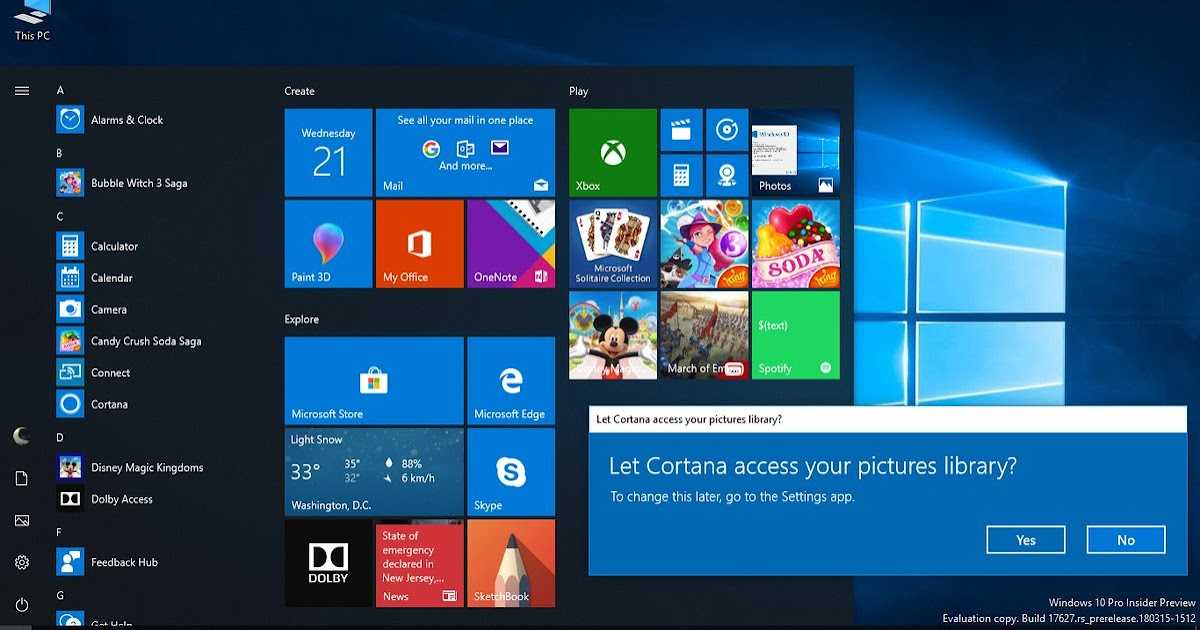Launch the Candy Crush Soda tile in Play
Image resolution: width=1200 pixels, height=630 pixels.
tap(796, 244)
